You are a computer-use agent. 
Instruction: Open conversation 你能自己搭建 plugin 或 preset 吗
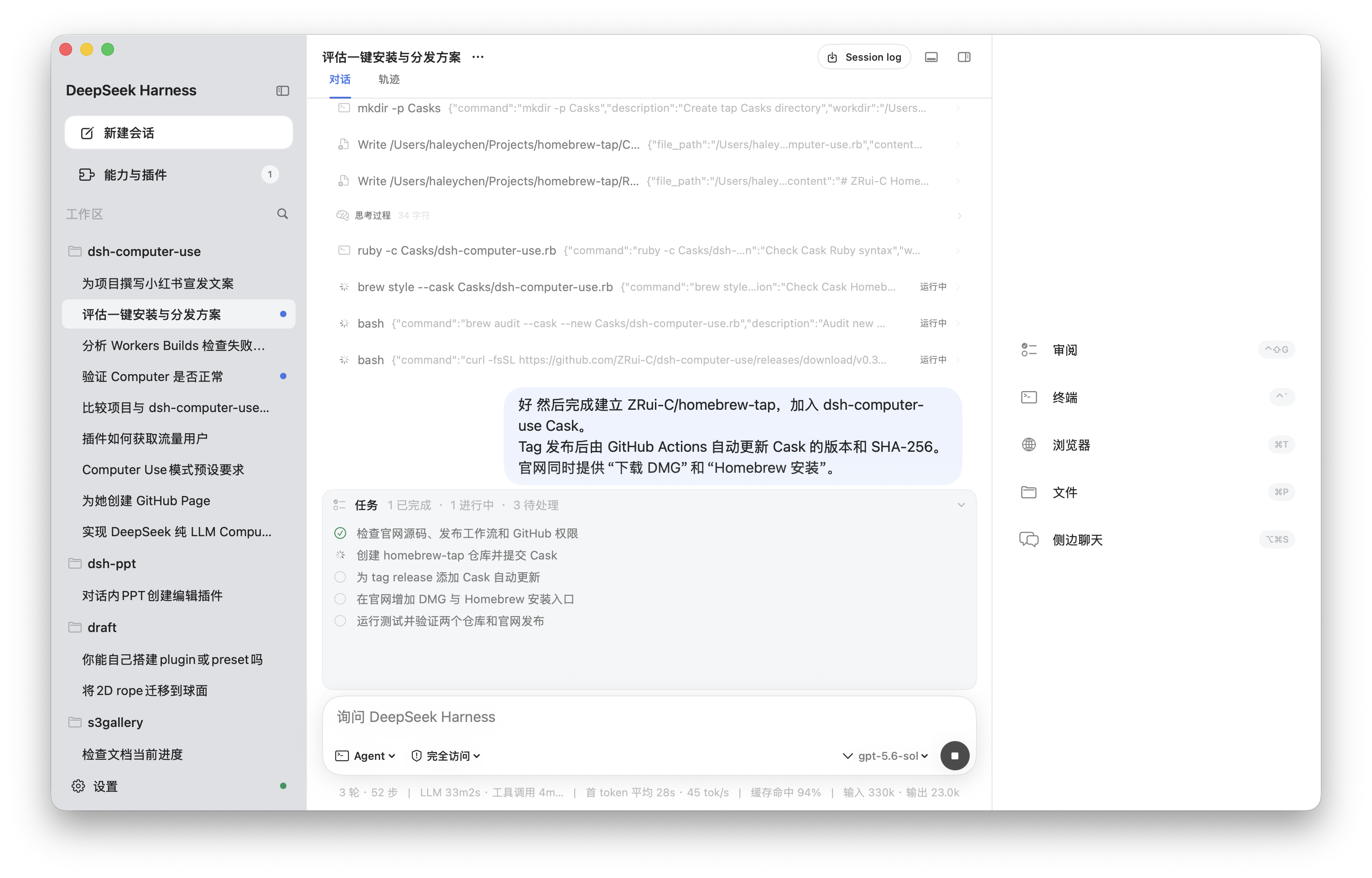point(178,659)
